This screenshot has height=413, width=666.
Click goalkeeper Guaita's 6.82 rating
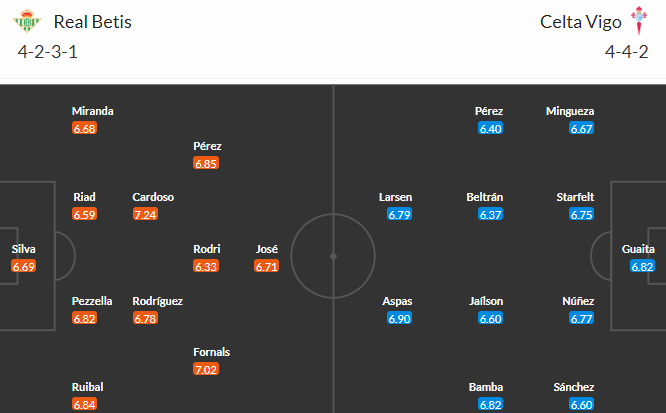point(642,266)
